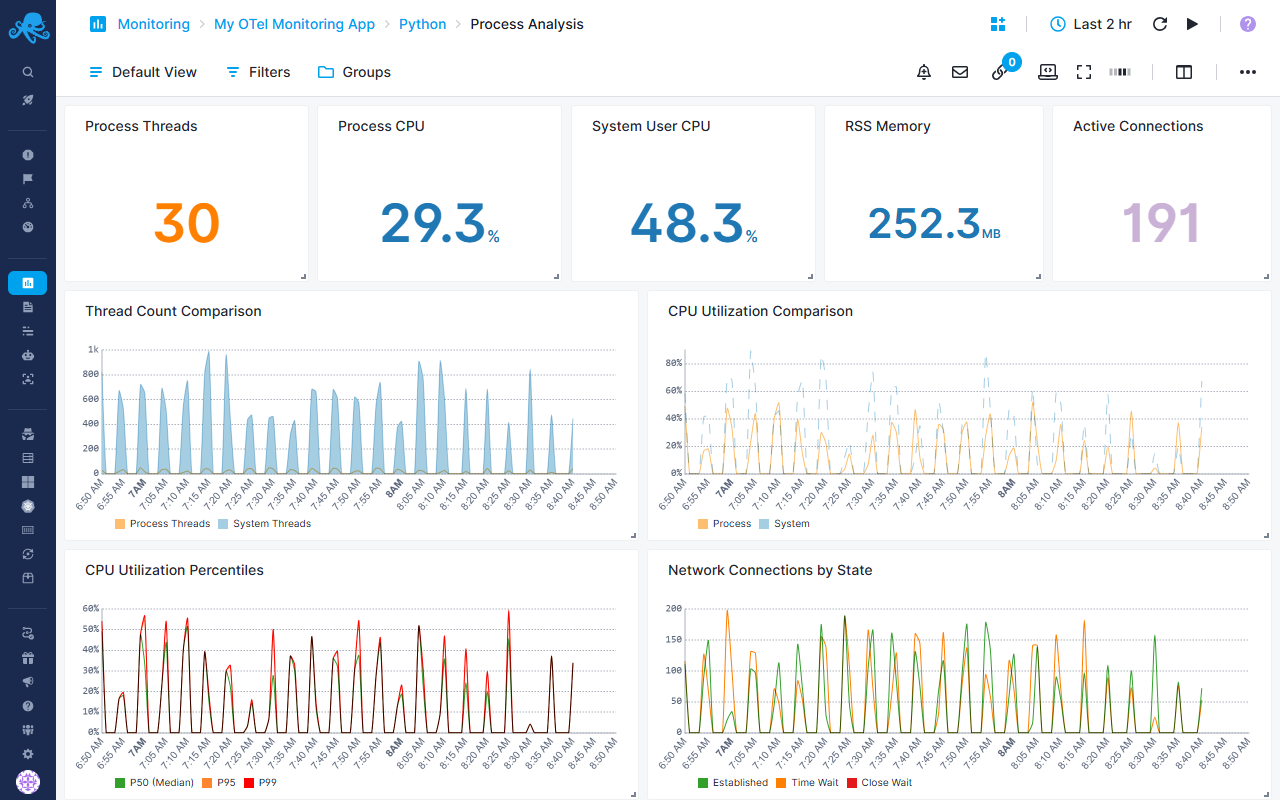Hide Process Threads series via chart legend
1280x800 pixels.
pos(168,523)
